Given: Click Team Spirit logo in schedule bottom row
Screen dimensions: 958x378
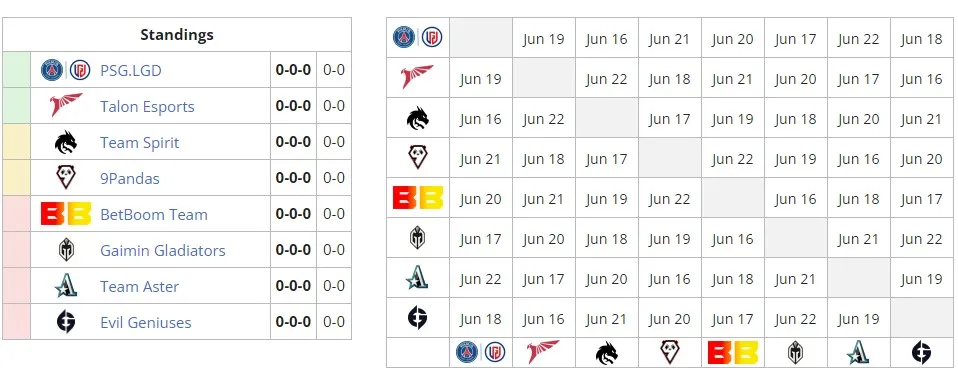Looking at the screenshot, I should point(607,353).
